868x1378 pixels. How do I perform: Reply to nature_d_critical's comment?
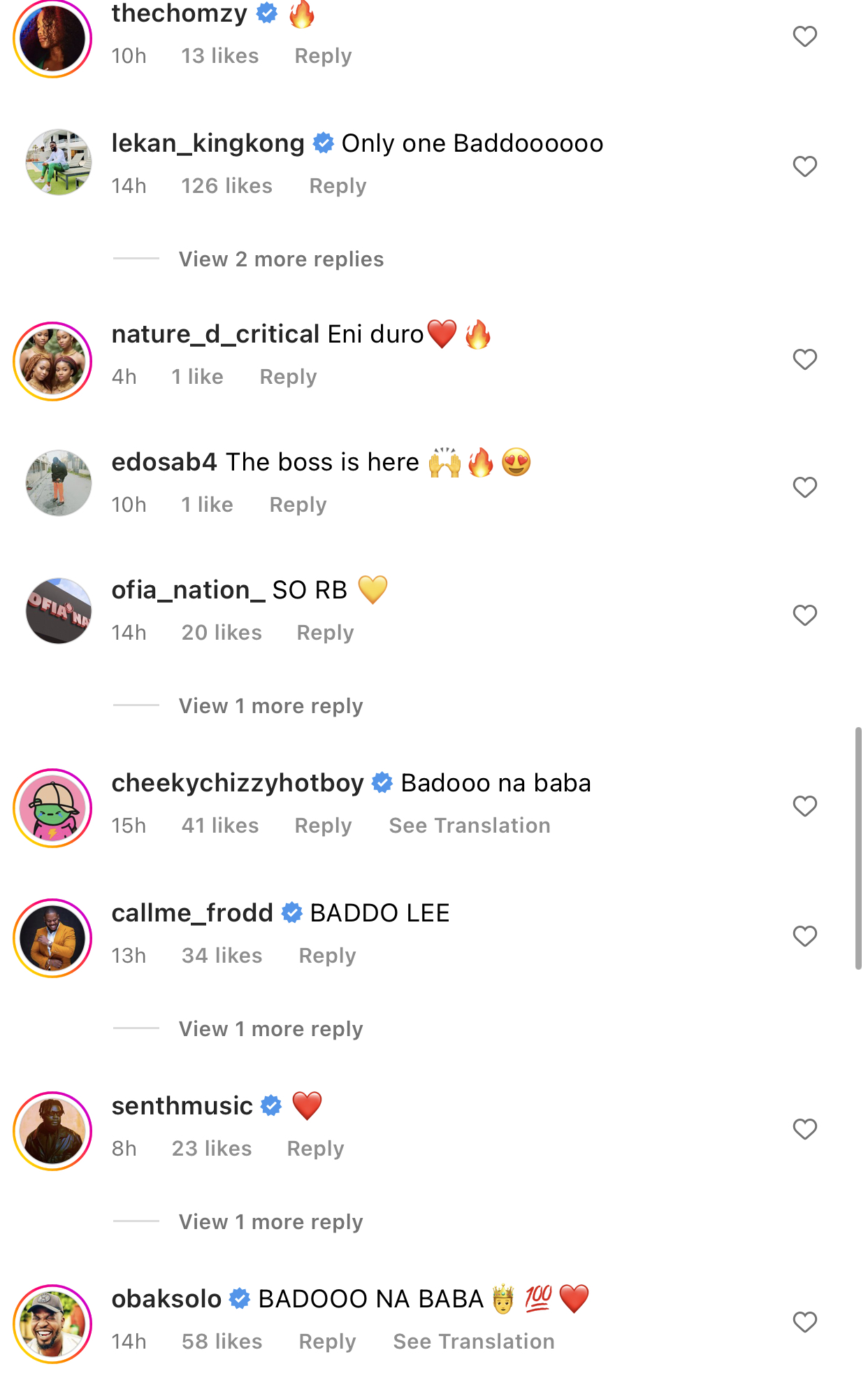click(x=288, y=377)
